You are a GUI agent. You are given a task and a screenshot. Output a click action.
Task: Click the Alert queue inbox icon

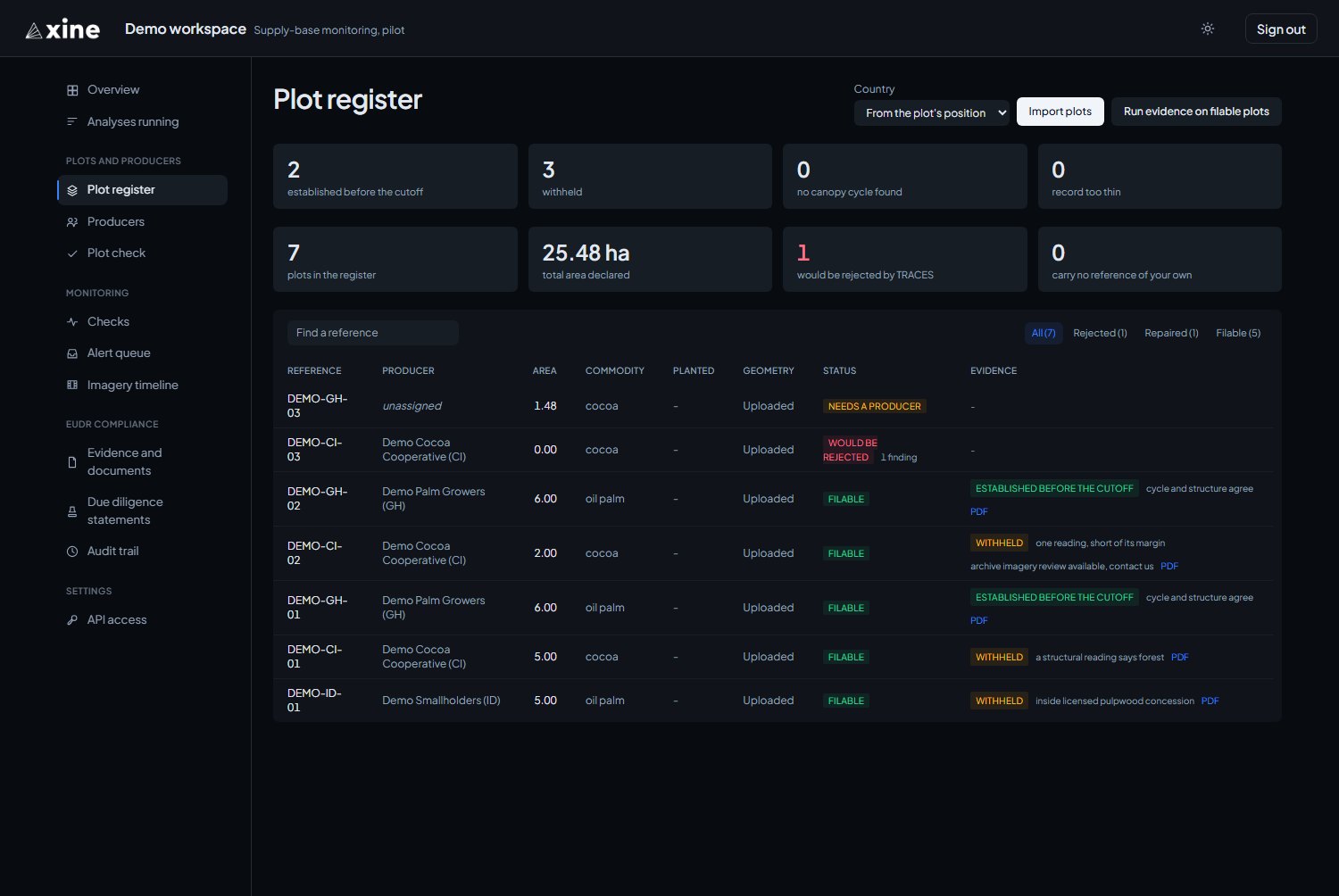72,353
